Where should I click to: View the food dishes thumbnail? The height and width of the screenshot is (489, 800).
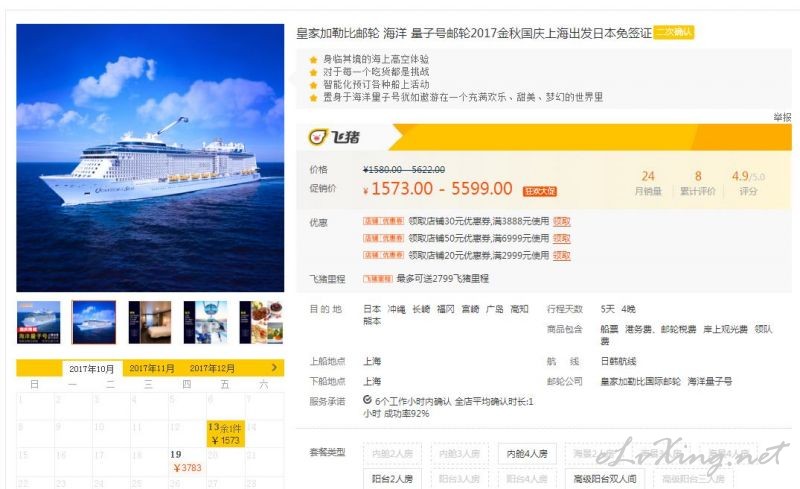click(261, 322)
